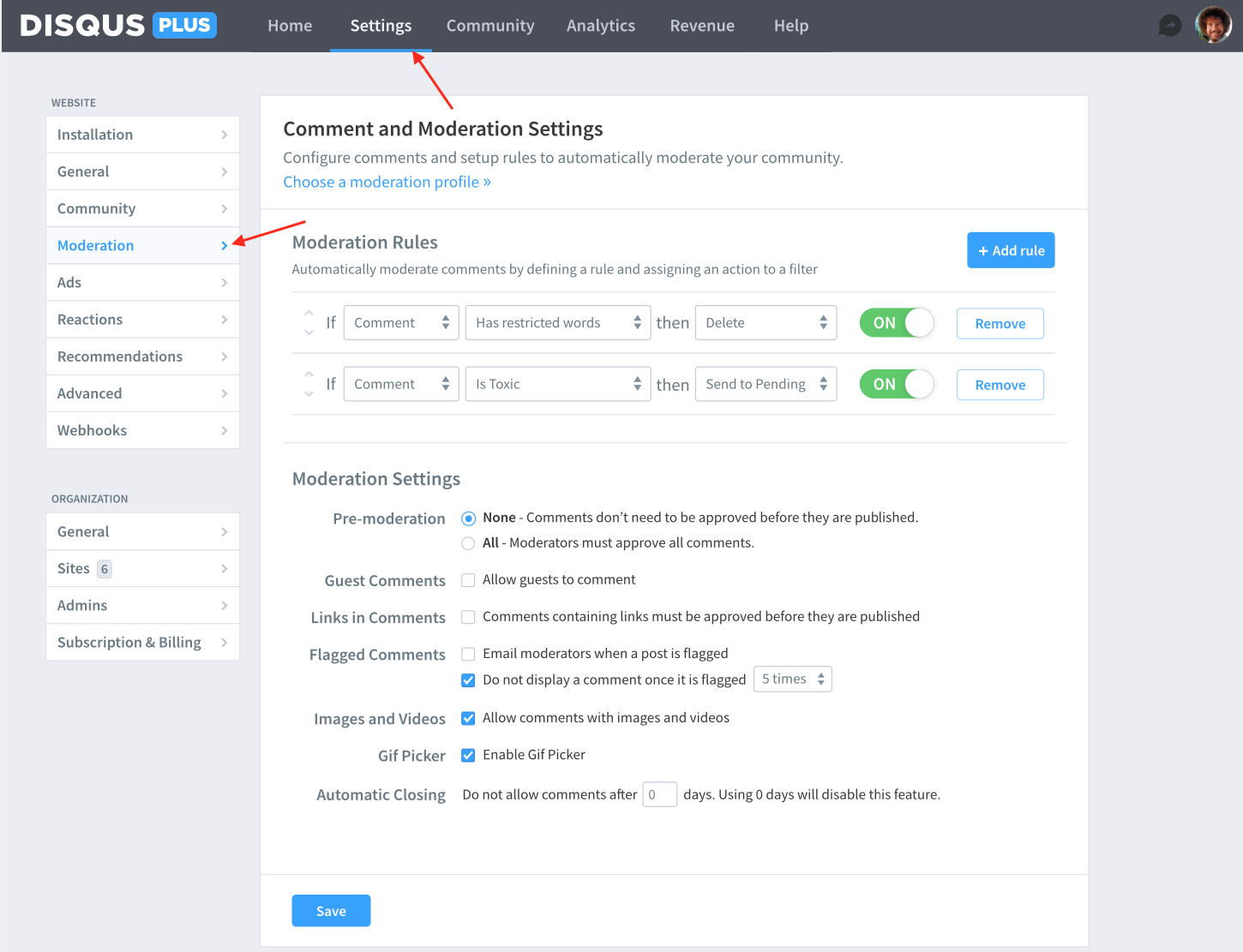This screenshot has width=1243, height=952.
Task: Turn off the Is Toxic rule toggle
Action: point(896,384)
